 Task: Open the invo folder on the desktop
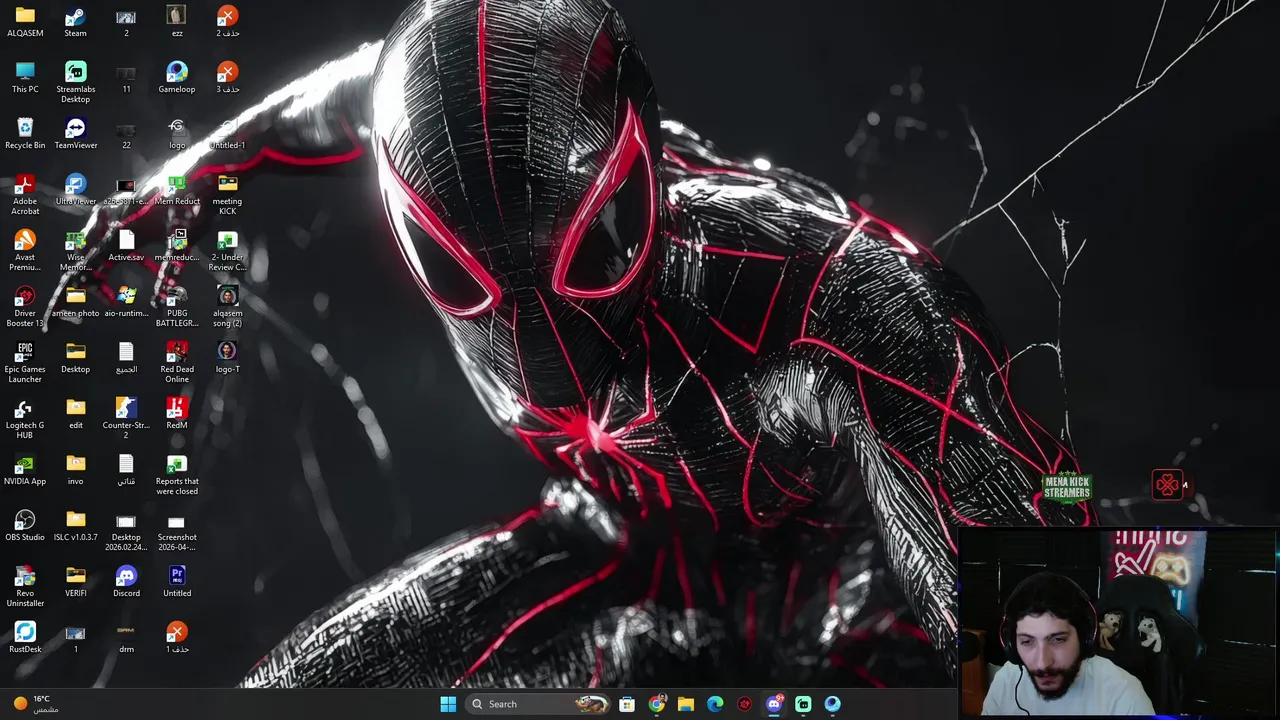click(x=75, y=469)
